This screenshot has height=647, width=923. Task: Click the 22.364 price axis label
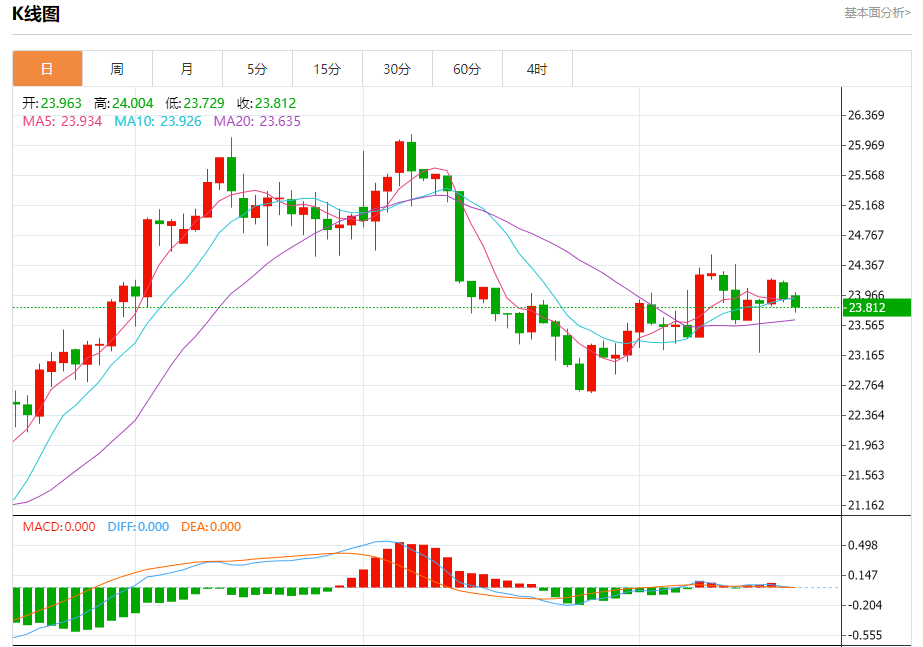coord(866,416)
